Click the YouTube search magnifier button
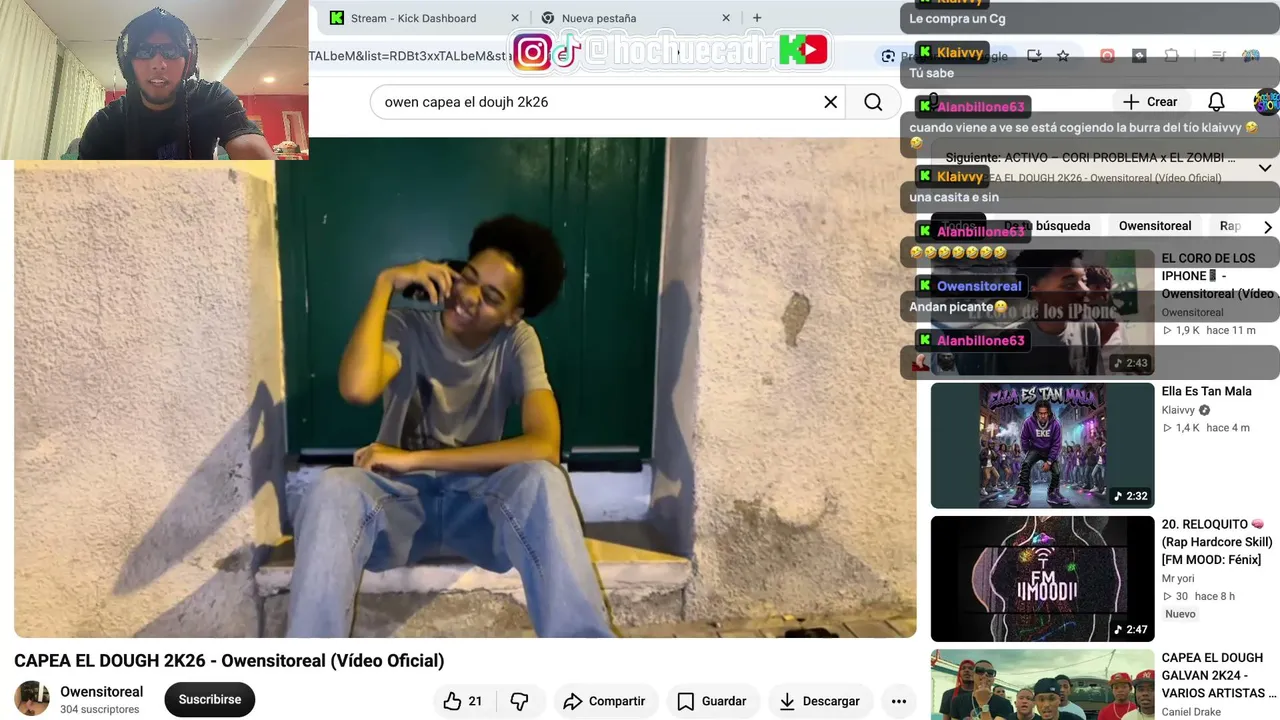1280x720 pixels. pos(873,102)
